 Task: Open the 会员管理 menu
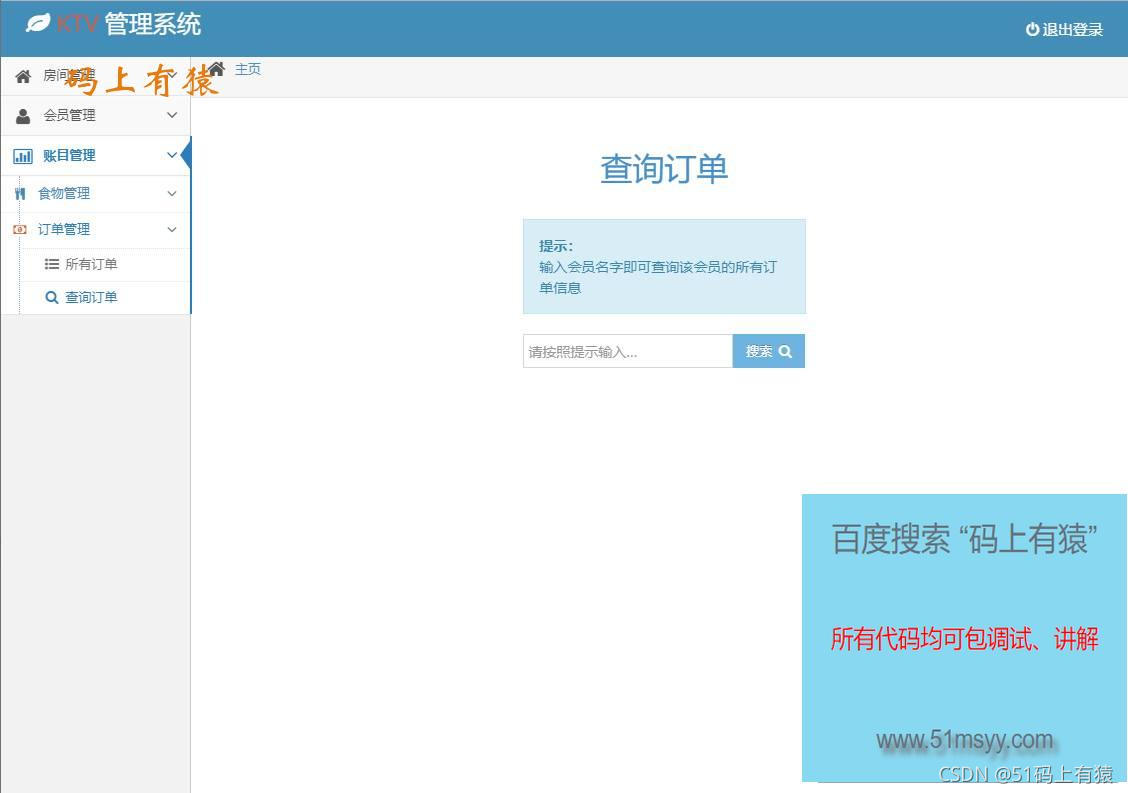96,116
